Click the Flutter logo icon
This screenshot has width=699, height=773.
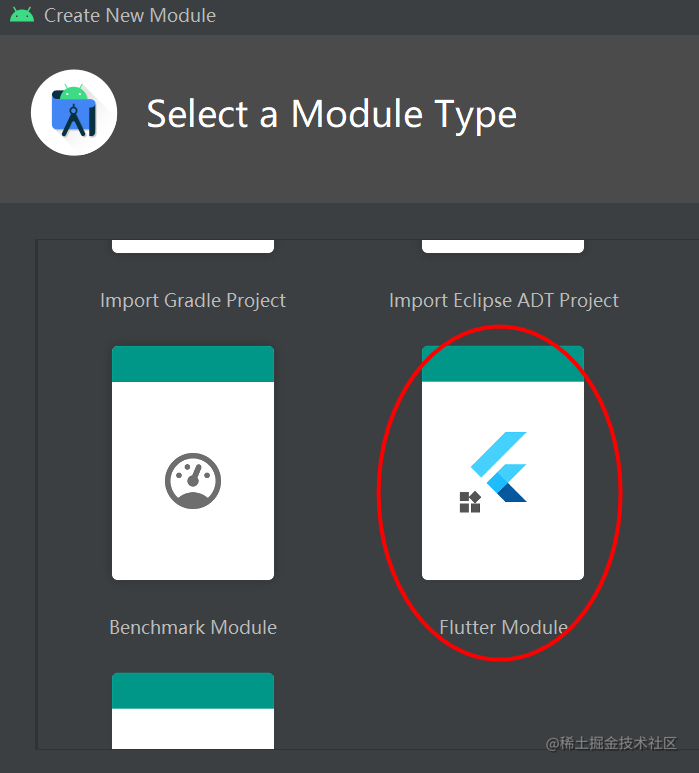click(x=499, y=467)
